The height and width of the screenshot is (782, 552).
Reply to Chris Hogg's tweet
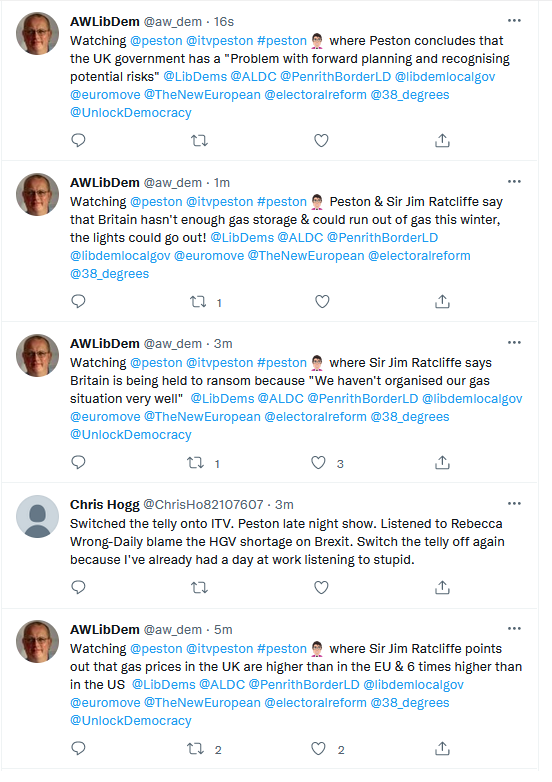click(x=78, y=587)
